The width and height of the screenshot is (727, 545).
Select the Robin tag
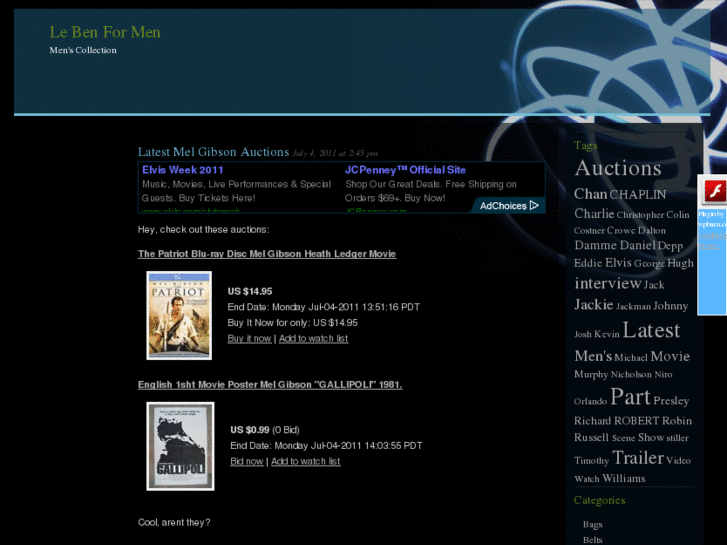677,421
